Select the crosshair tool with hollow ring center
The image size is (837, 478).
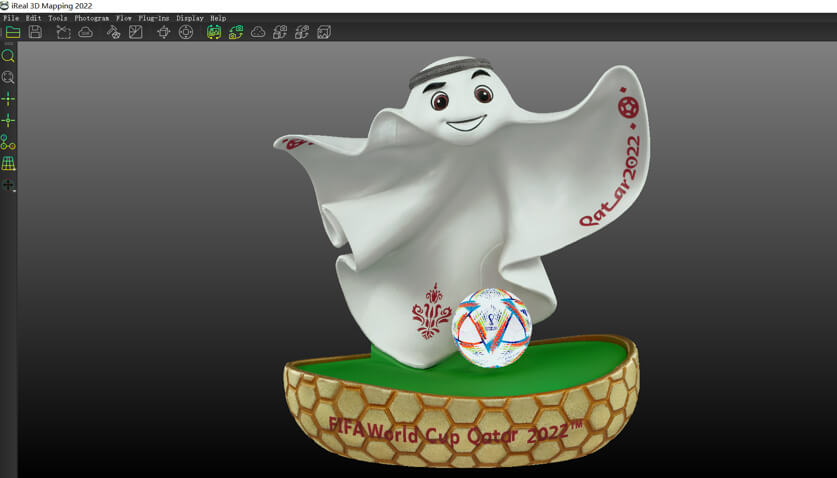(x=8, y=121)
